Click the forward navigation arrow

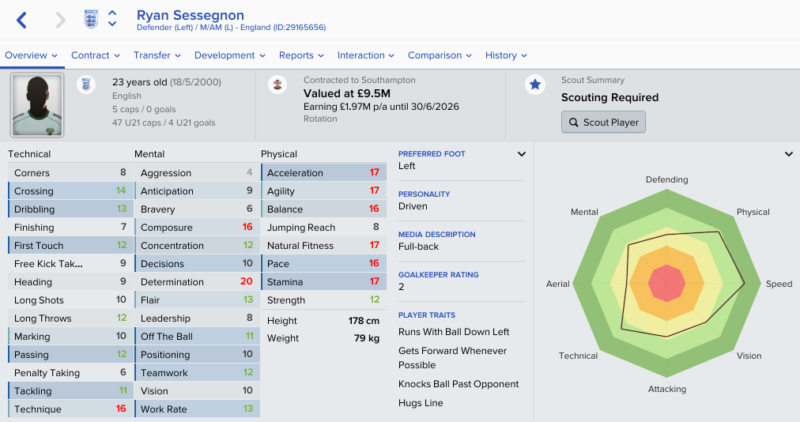[x=61, y=20]
